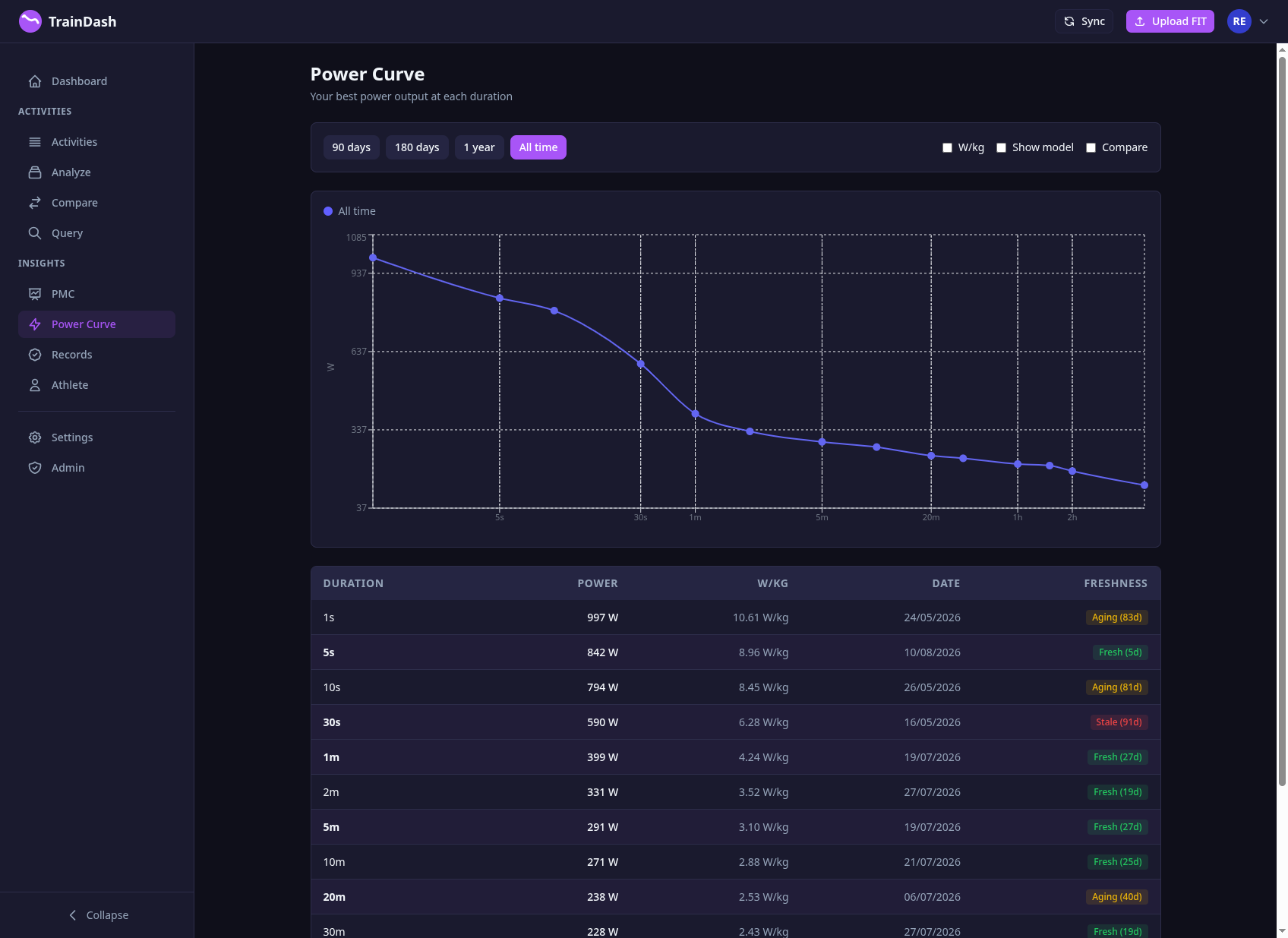This screenshot has height=938, width=1288.
Task: Click the Power Curve page heading
Action: 368,74
